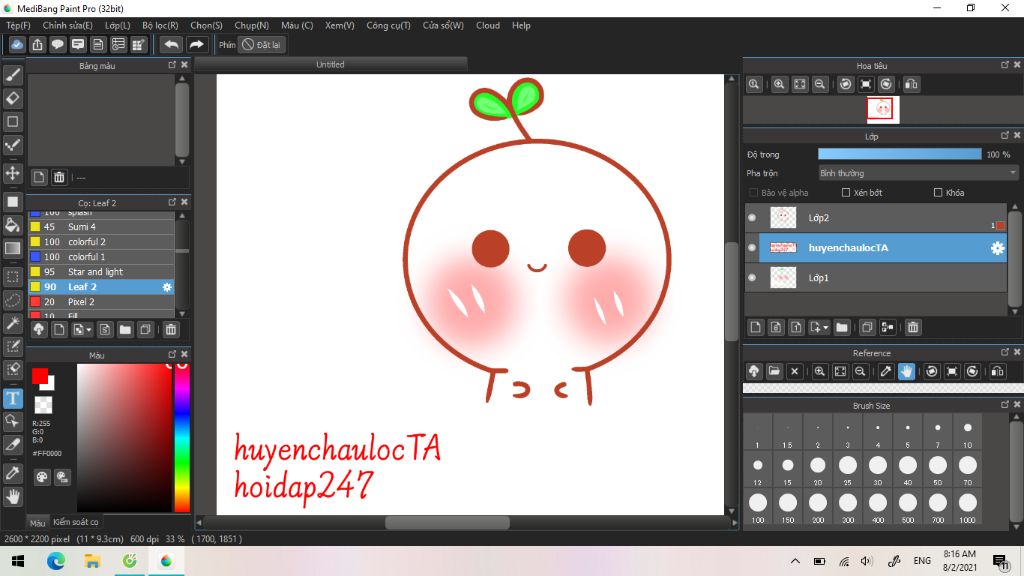Open settings gear of Leaf 2 brush
Image resolution: width=1024 pixels, height=576 pixels.
point(167,287)
